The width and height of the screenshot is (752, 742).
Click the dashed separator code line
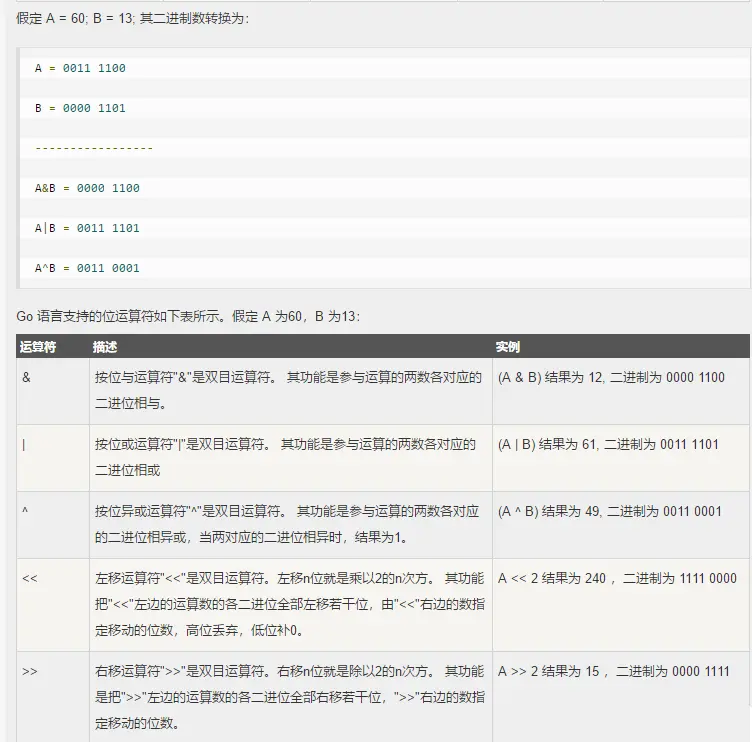pyautogui.click(x=94, y=148)
